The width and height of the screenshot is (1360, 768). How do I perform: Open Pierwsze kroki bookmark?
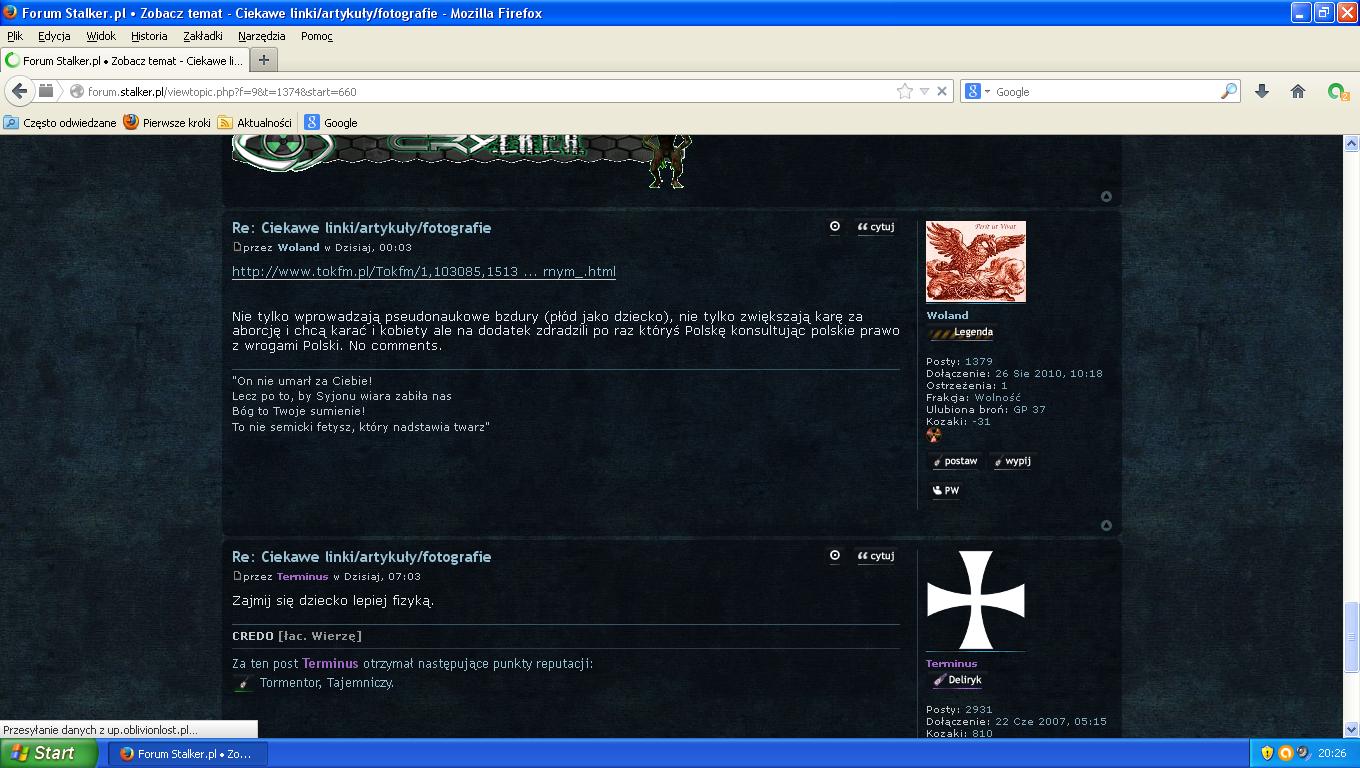pyautogui.click(x=167, y=122)
